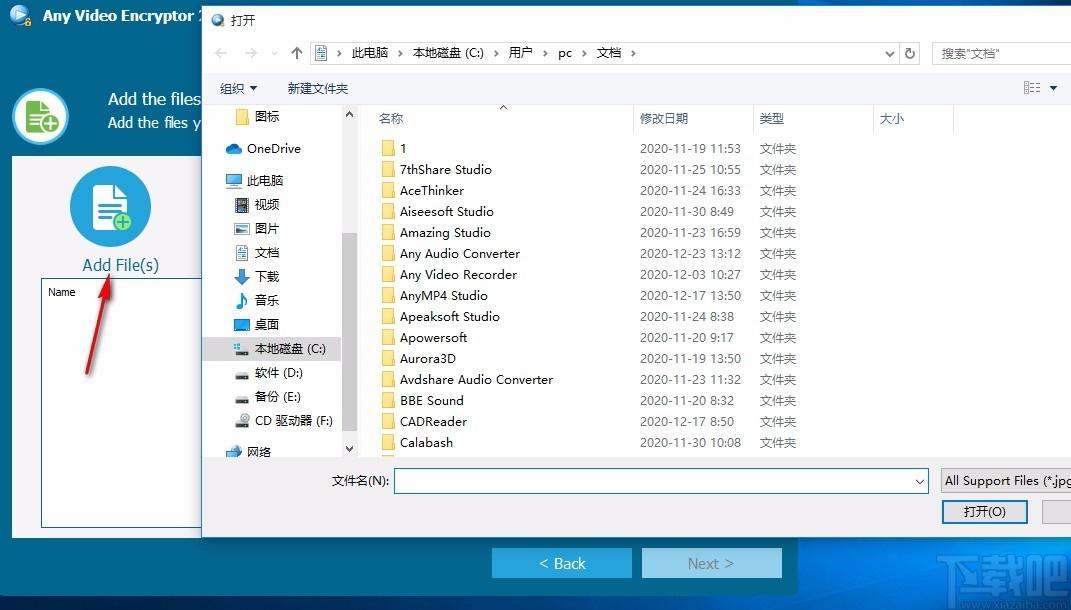Expand the 文件名 dropdown arrow
Viewport: 1071px width, 610px height.
pyautogui.click(x=919, y=482)
